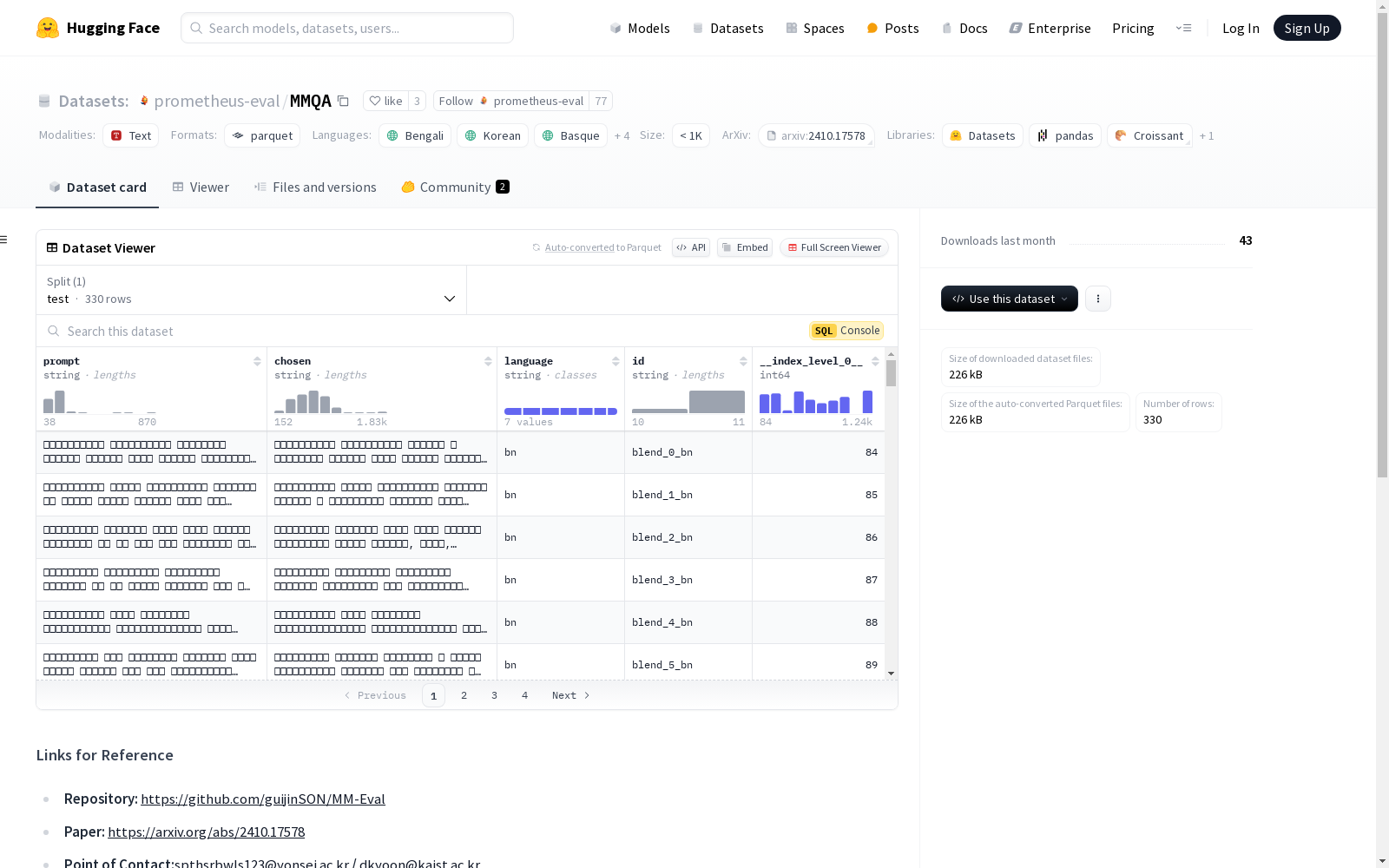The image size is (1389, 868).
Task: Click the datasets icon before the Datasets: heading
Action: (44, 101)
